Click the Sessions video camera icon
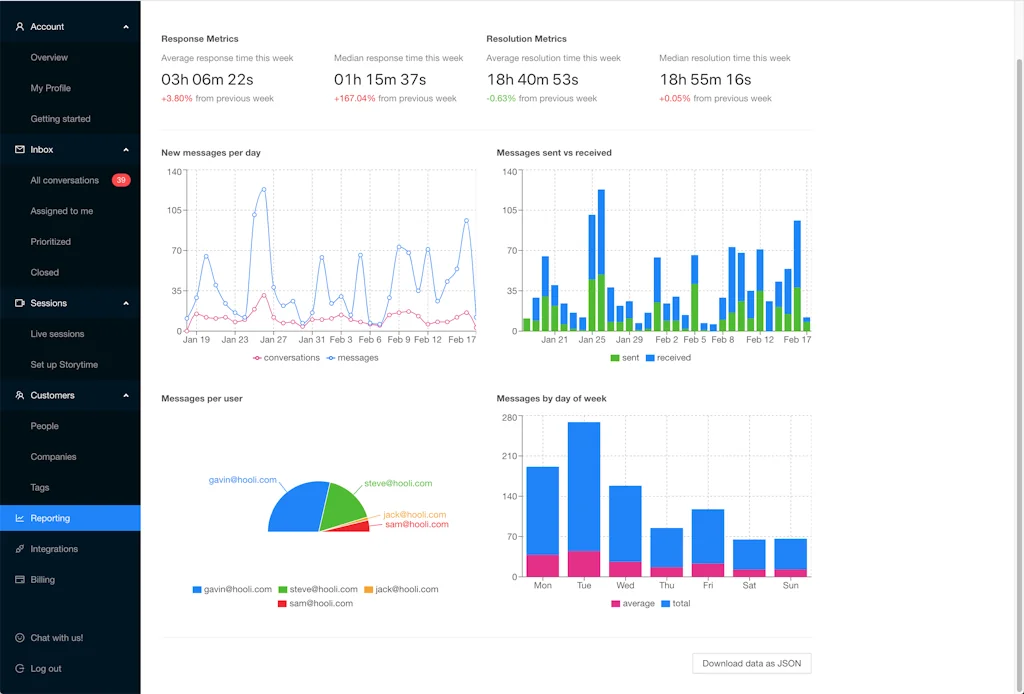 (20, 303)
